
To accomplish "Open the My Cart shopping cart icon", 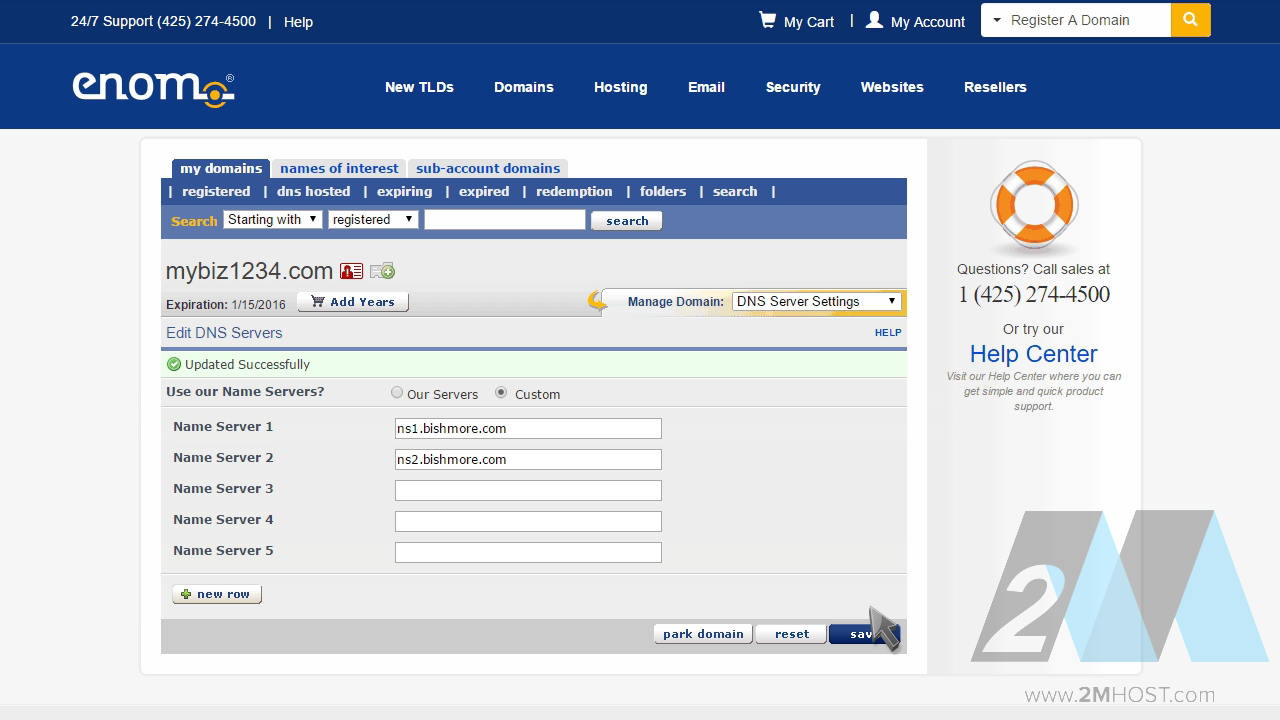I will pos(767,20).
